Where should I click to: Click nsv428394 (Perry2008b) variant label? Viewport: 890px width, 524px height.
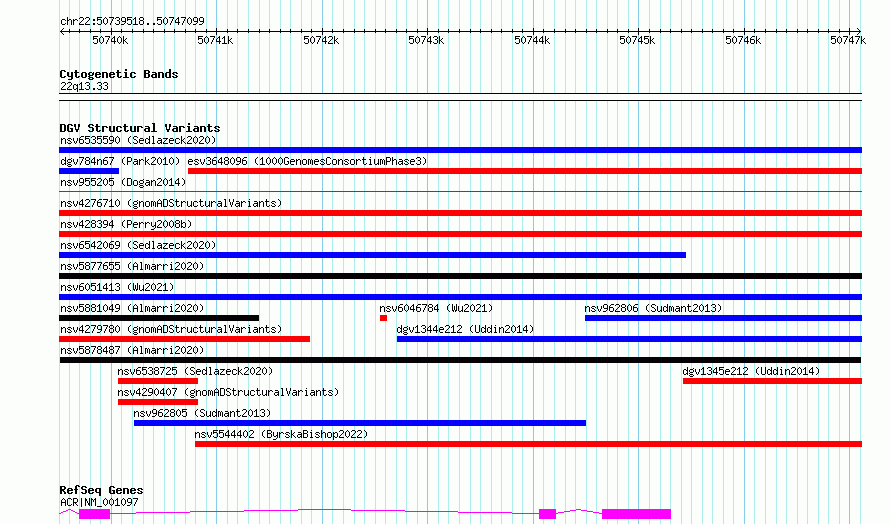[126, 224]
